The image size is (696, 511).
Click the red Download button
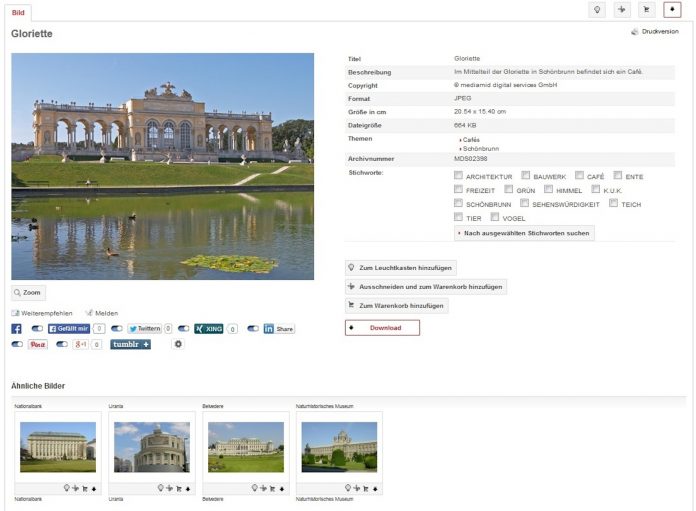coord(383,327)
